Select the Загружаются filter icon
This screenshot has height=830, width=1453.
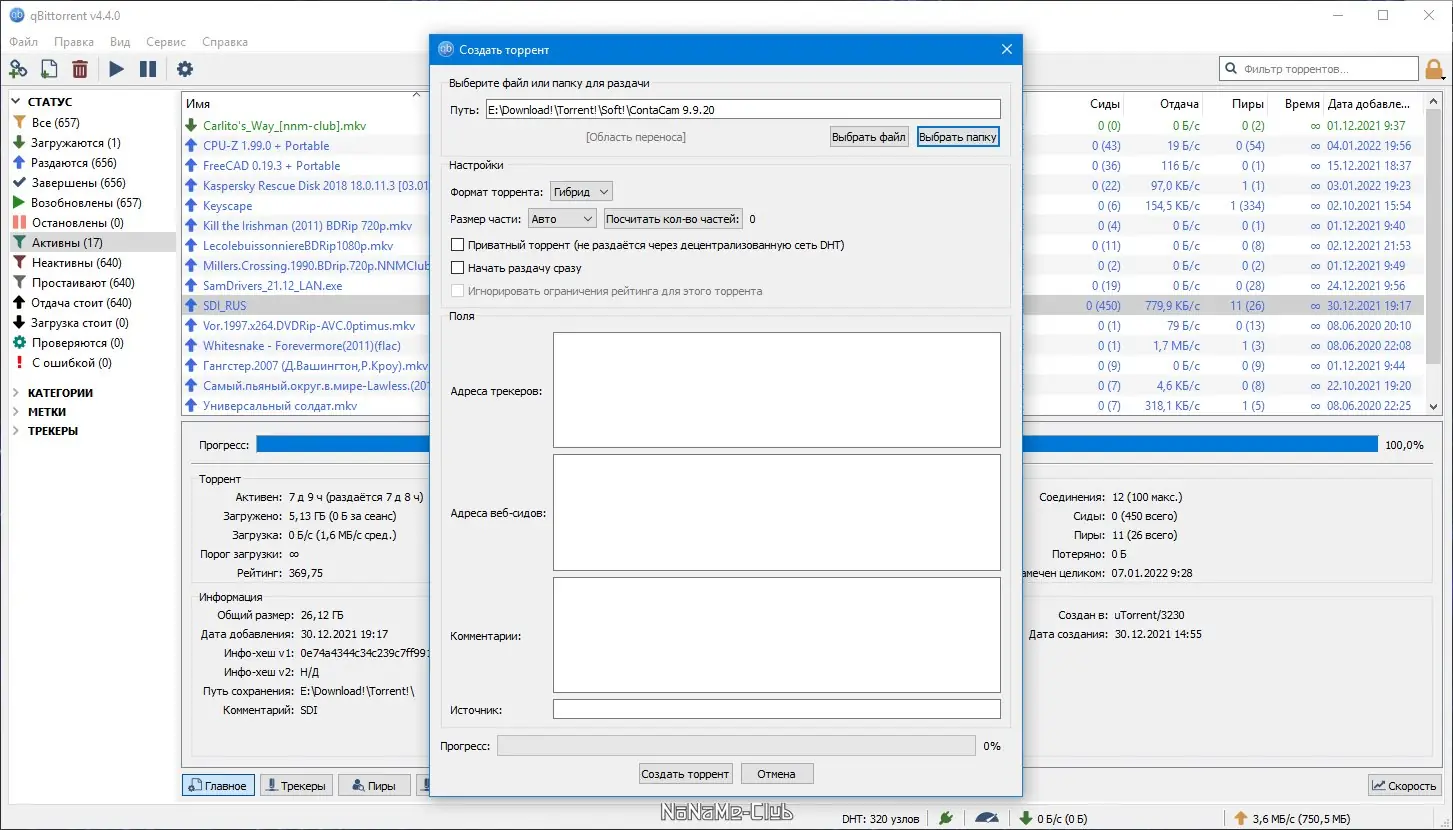point(19,143)
